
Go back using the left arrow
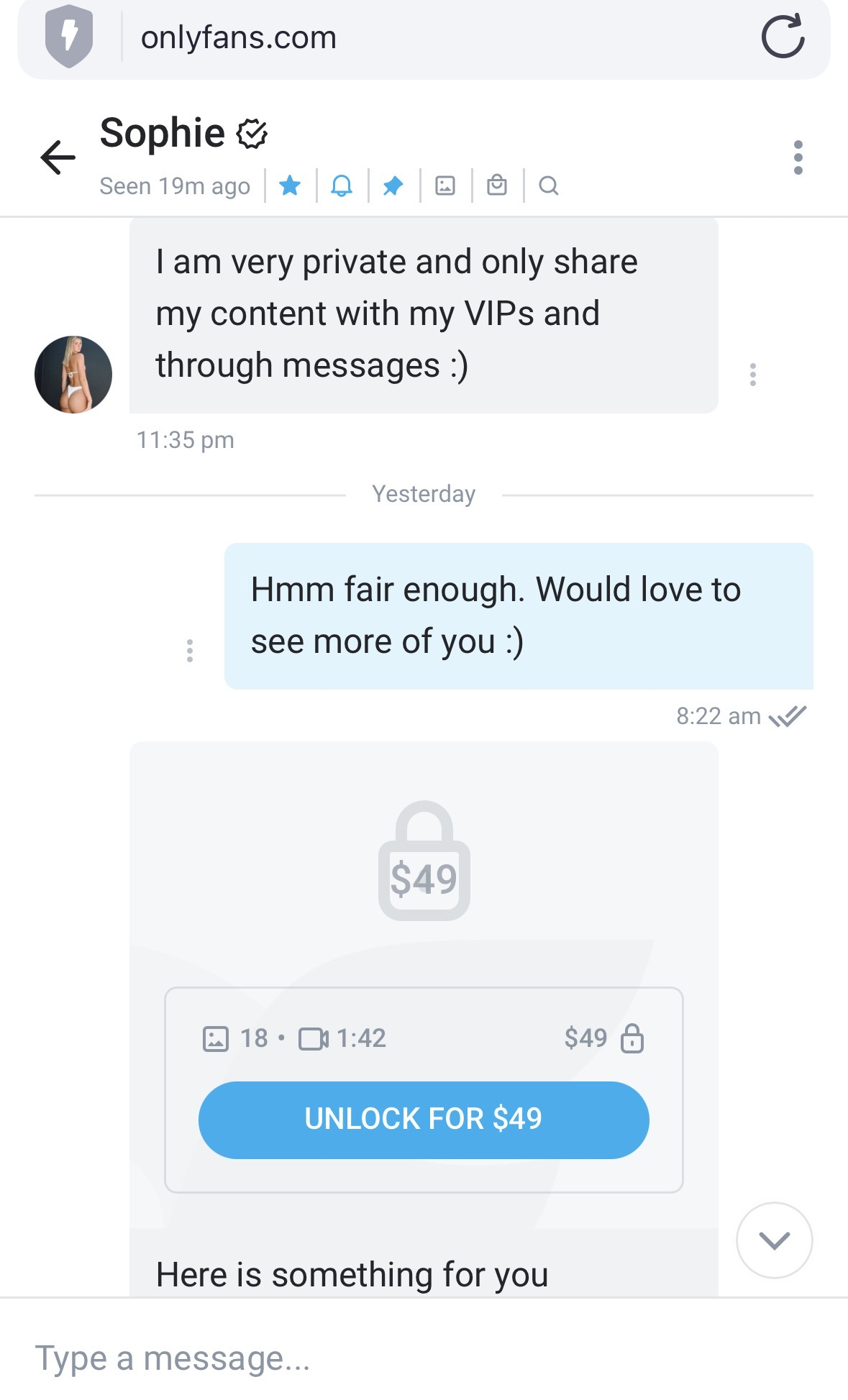pos(58,157)
